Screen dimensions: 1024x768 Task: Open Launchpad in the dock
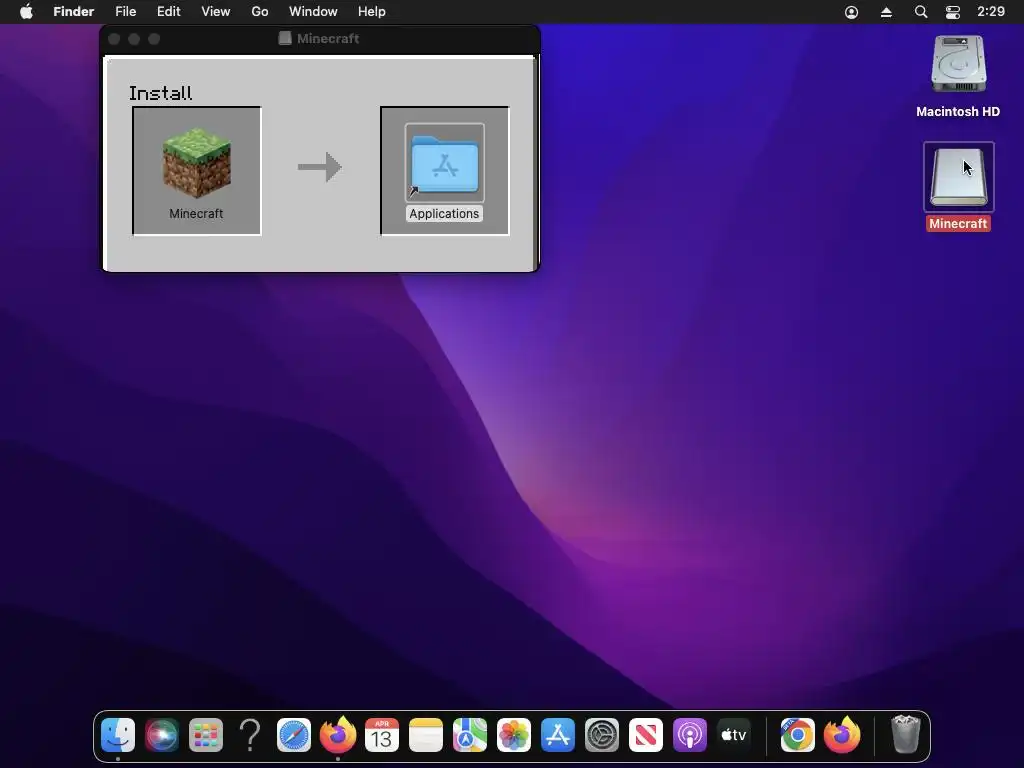206,735
